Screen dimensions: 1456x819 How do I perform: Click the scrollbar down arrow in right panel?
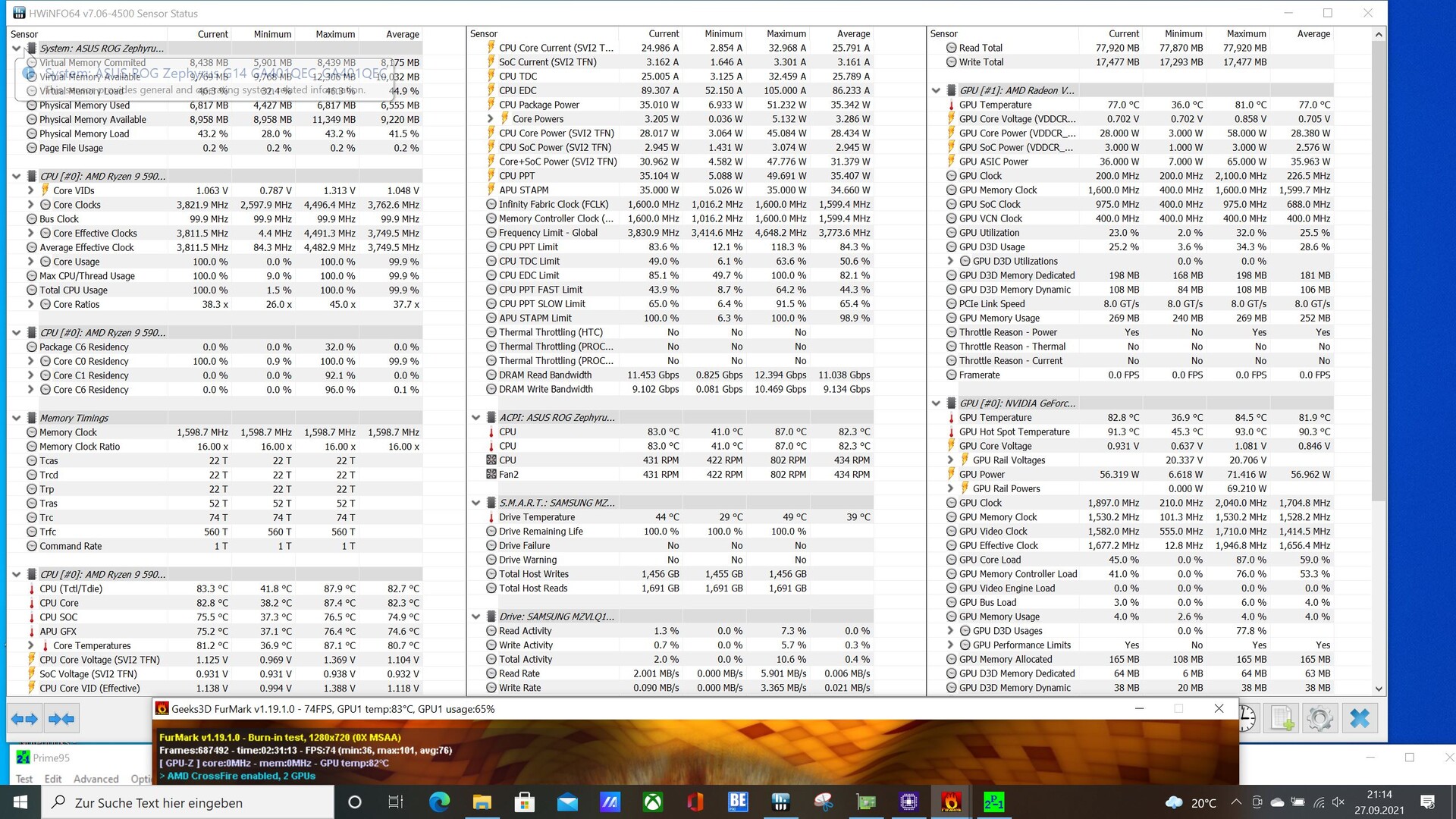click(x=1379, y=689)
